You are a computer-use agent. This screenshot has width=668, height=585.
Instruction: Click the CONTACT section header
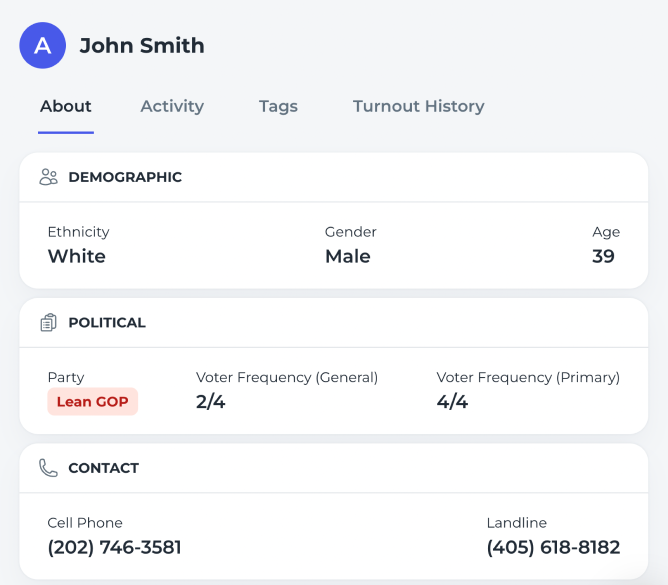(103, 468)
